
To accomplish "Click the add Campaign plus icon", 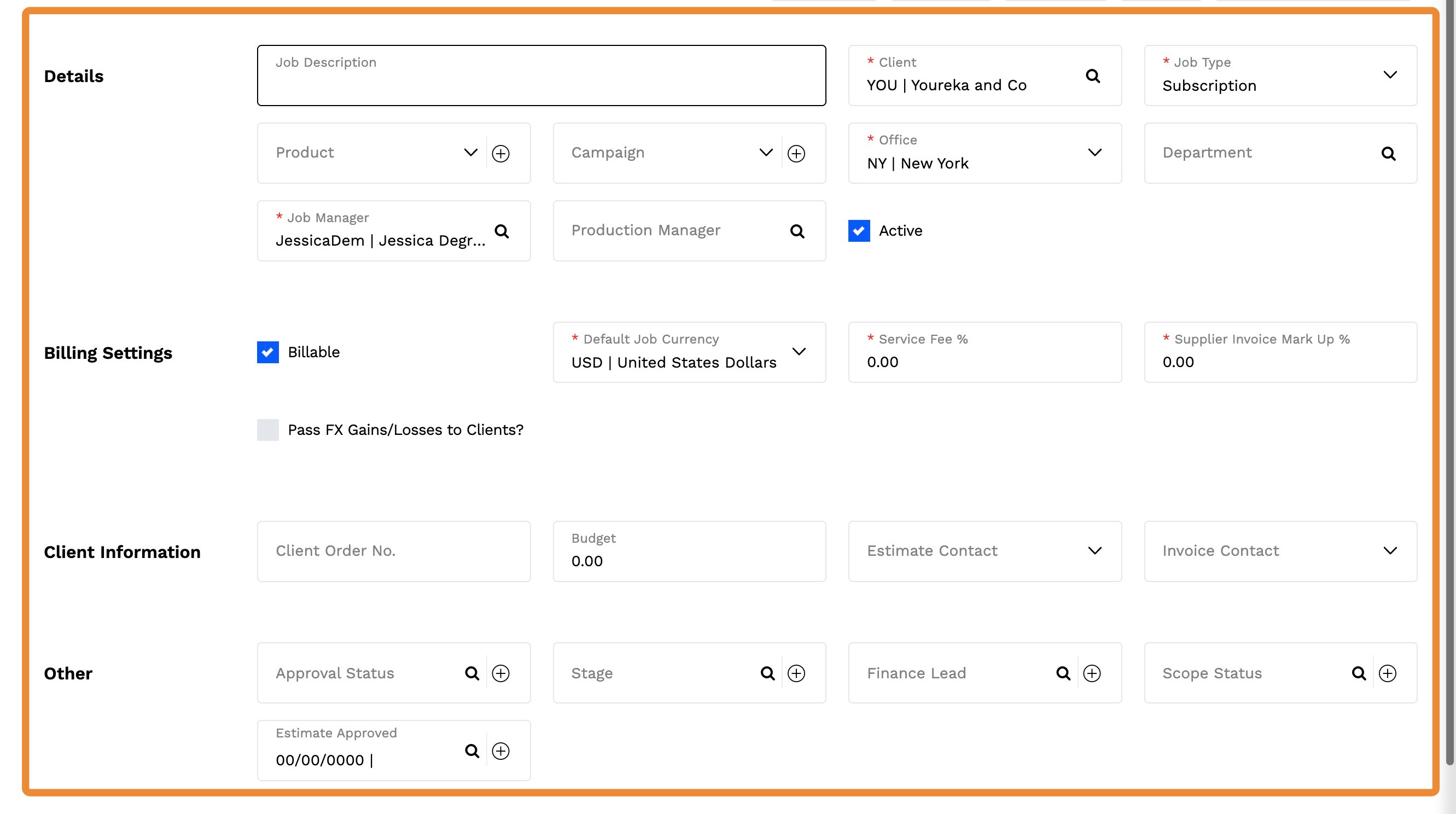I will coord(796,153).
